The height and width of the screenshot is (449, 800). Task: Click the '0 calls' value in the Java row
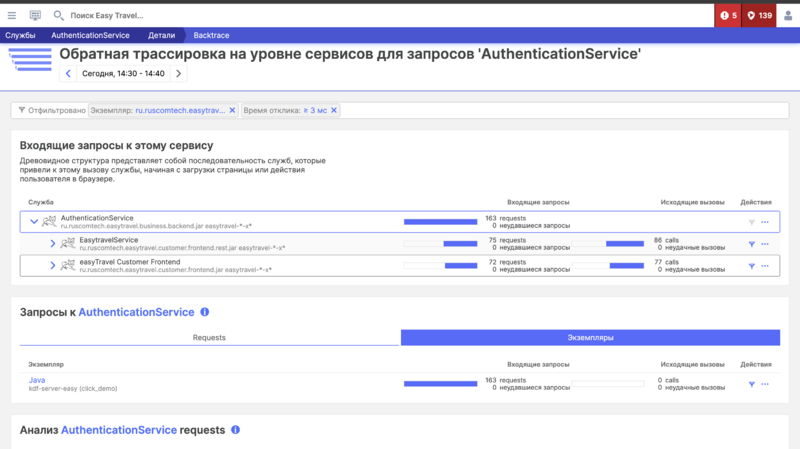coord(668,380)
